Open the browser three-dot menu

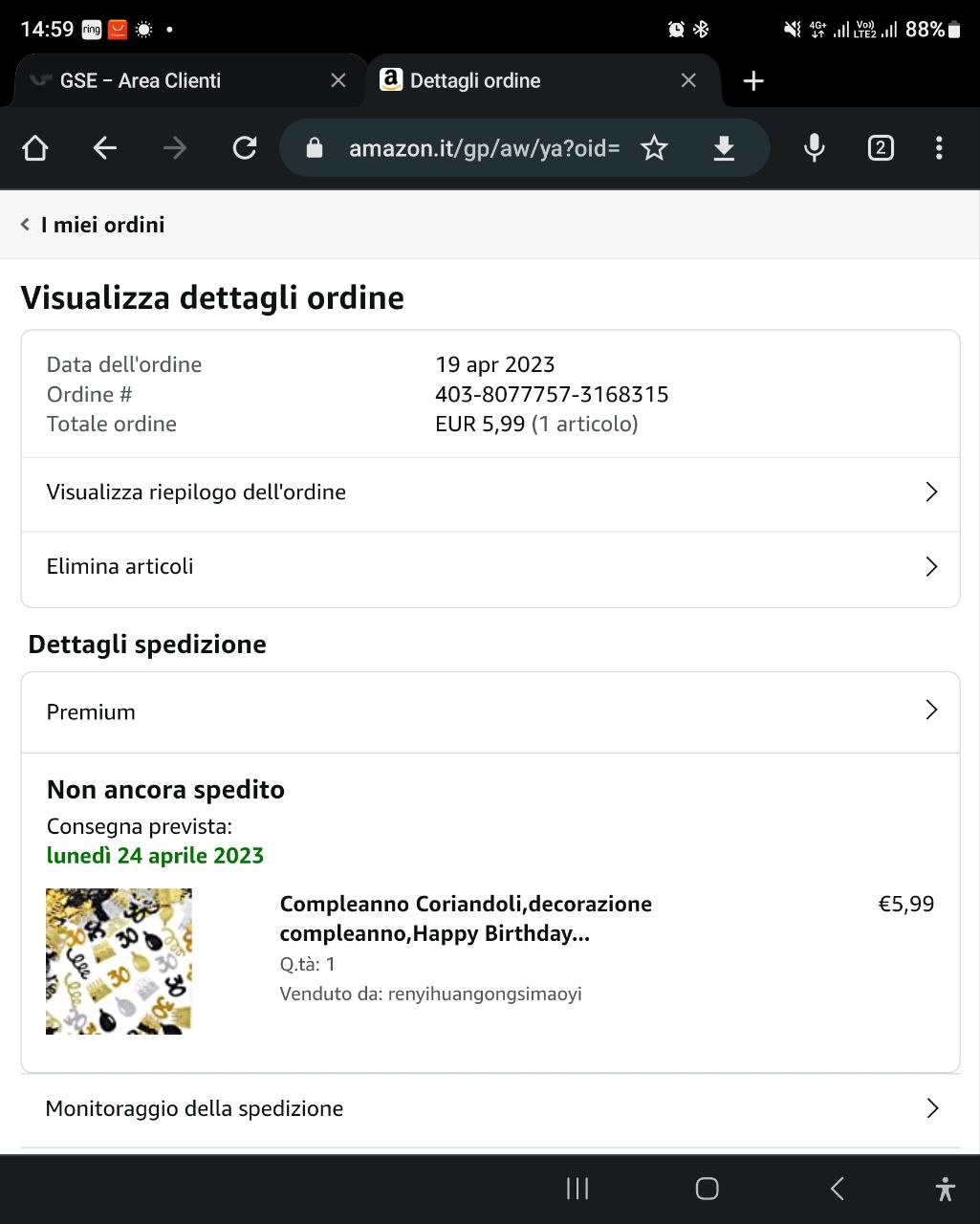click(x=939, y=147)
